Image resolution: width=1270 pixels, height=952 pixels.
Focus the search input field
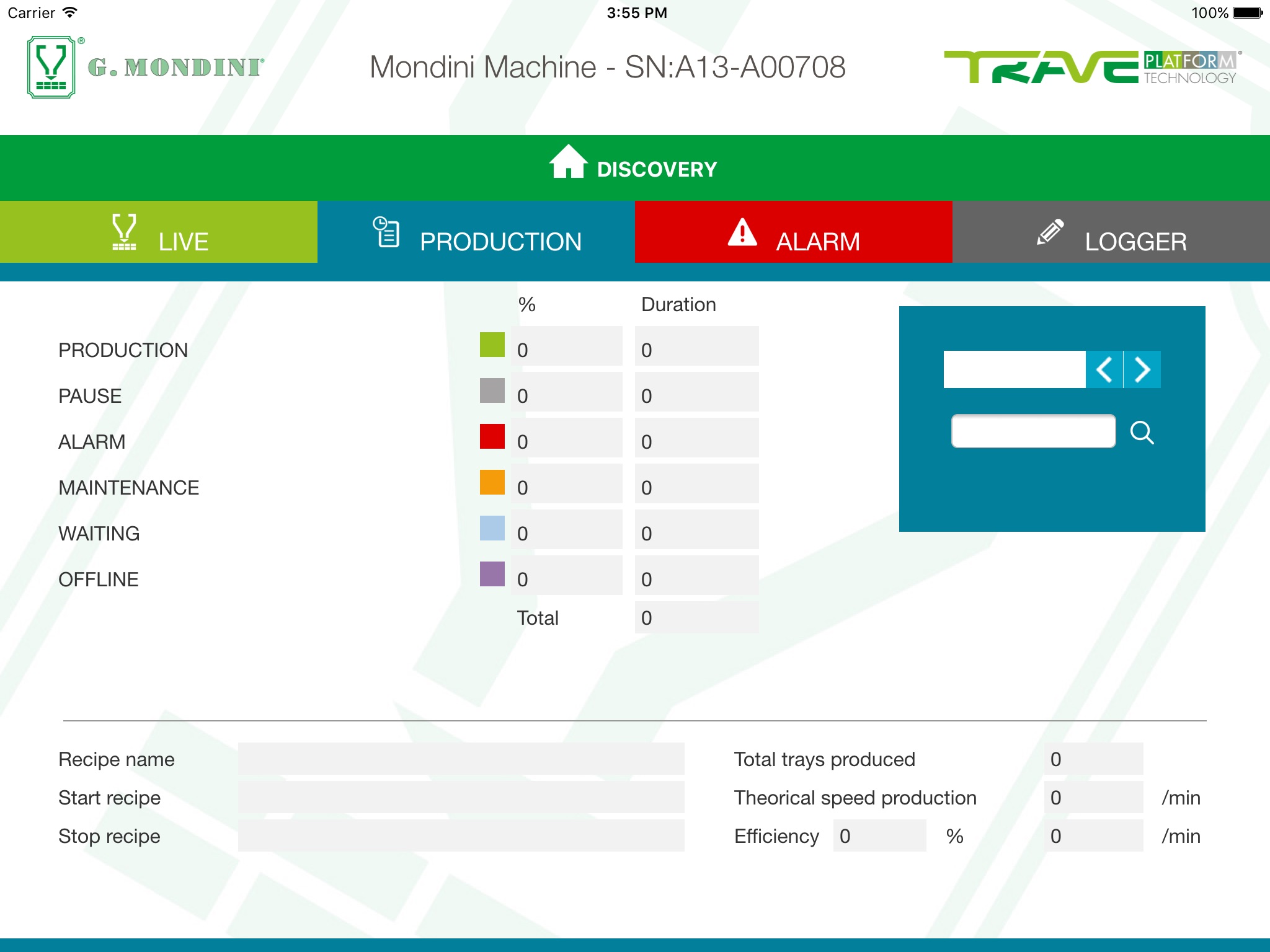click(1033, 431)
